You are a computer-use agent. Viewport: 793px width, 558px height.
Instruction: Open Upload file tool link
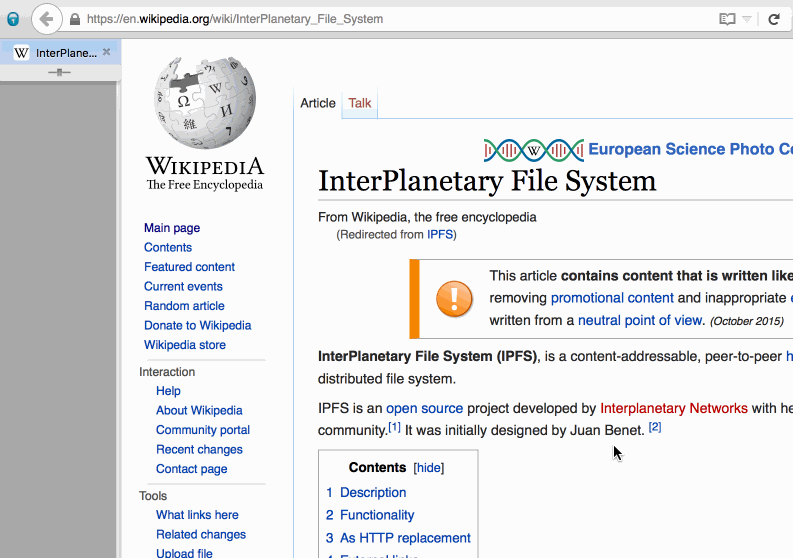point(184,553)
